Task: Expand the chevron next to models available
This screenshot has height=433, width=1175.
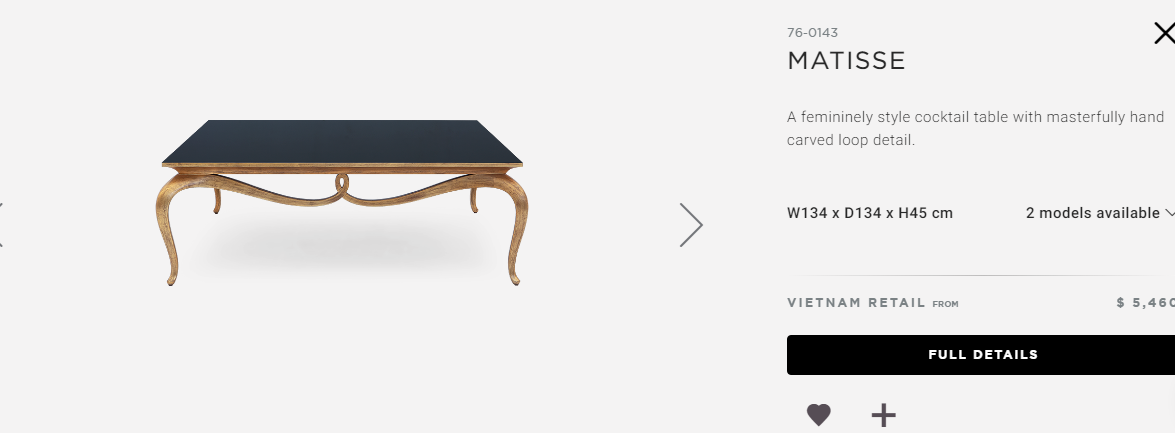Action: (x=1170, y=214)
